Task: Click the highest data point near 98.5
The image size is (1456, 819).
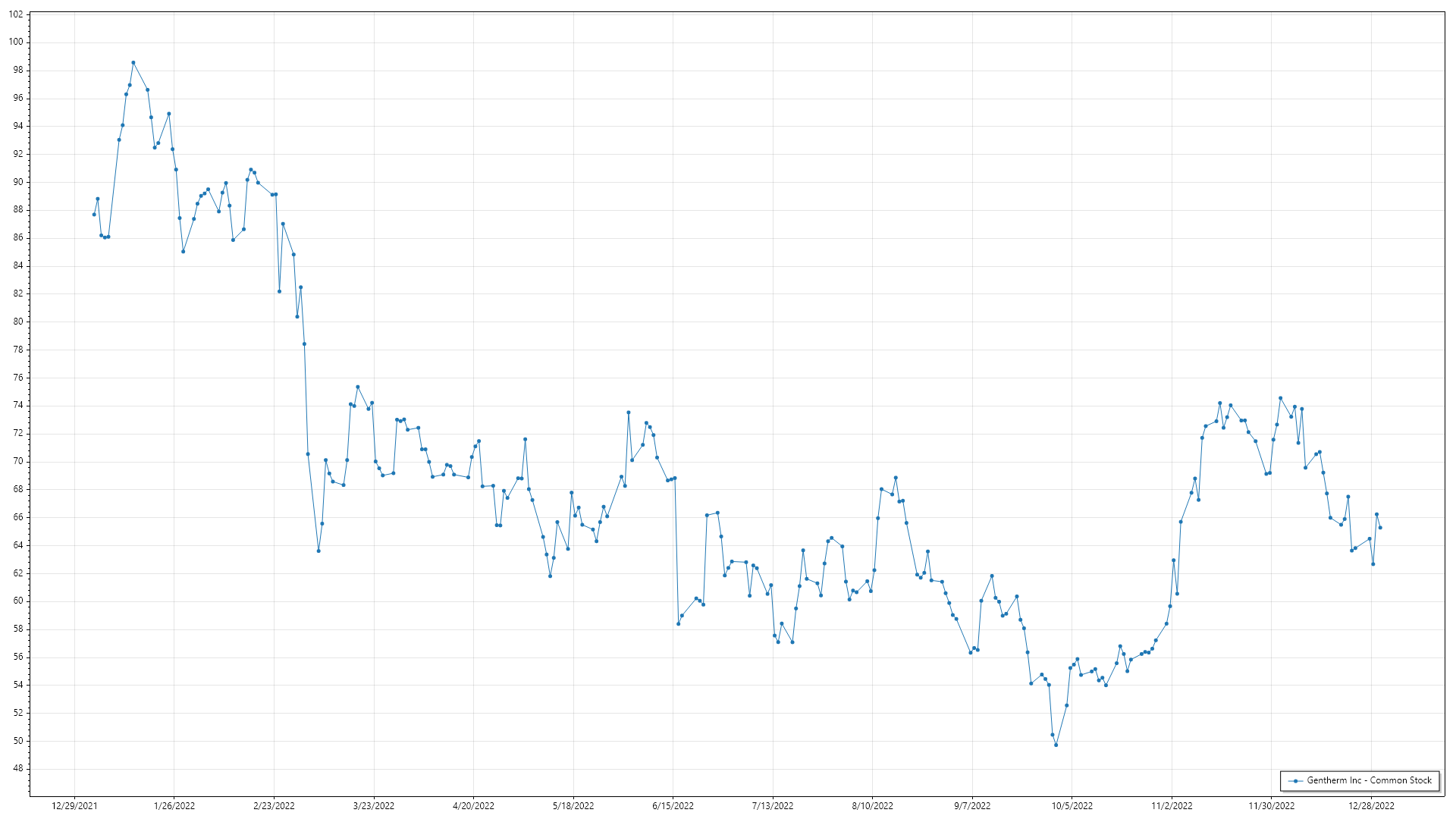Action: 133,63
